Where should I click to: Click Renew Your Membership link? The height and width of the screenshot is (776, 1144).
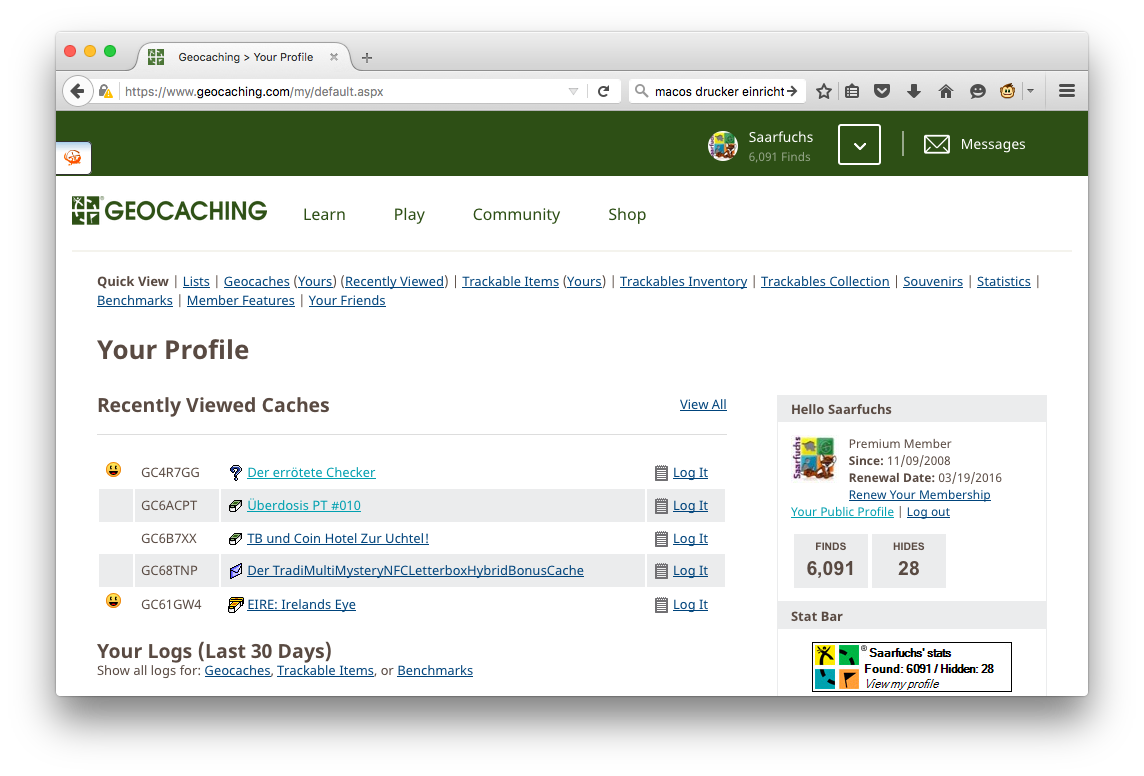[919, 494]
